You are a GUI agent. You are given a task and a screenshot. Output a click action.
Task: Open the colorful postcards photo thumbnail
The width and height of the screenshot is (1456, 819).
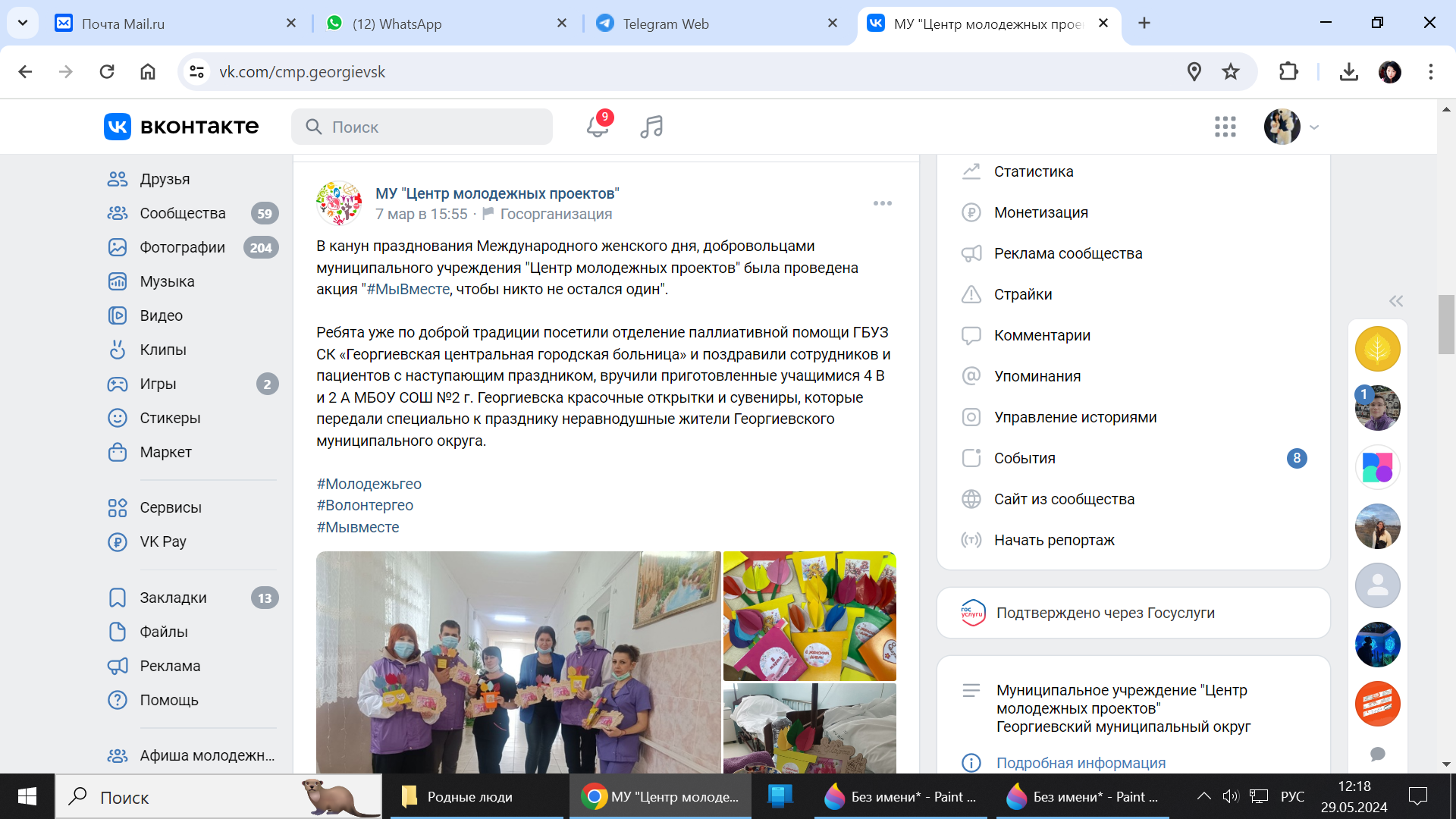(x=809, y=616)
